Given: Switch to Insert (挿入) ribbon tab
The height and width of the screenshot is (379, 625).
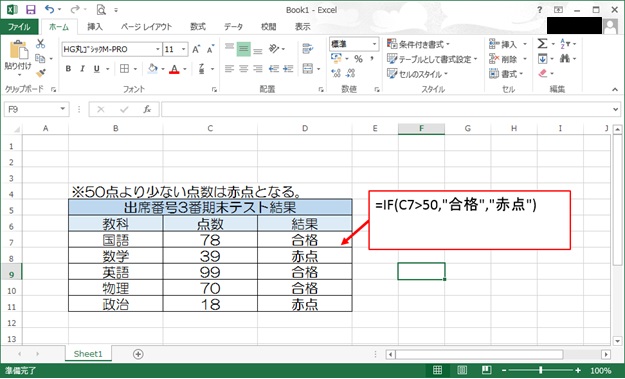Looking at the screenshot, I should (x=95, y=27).
